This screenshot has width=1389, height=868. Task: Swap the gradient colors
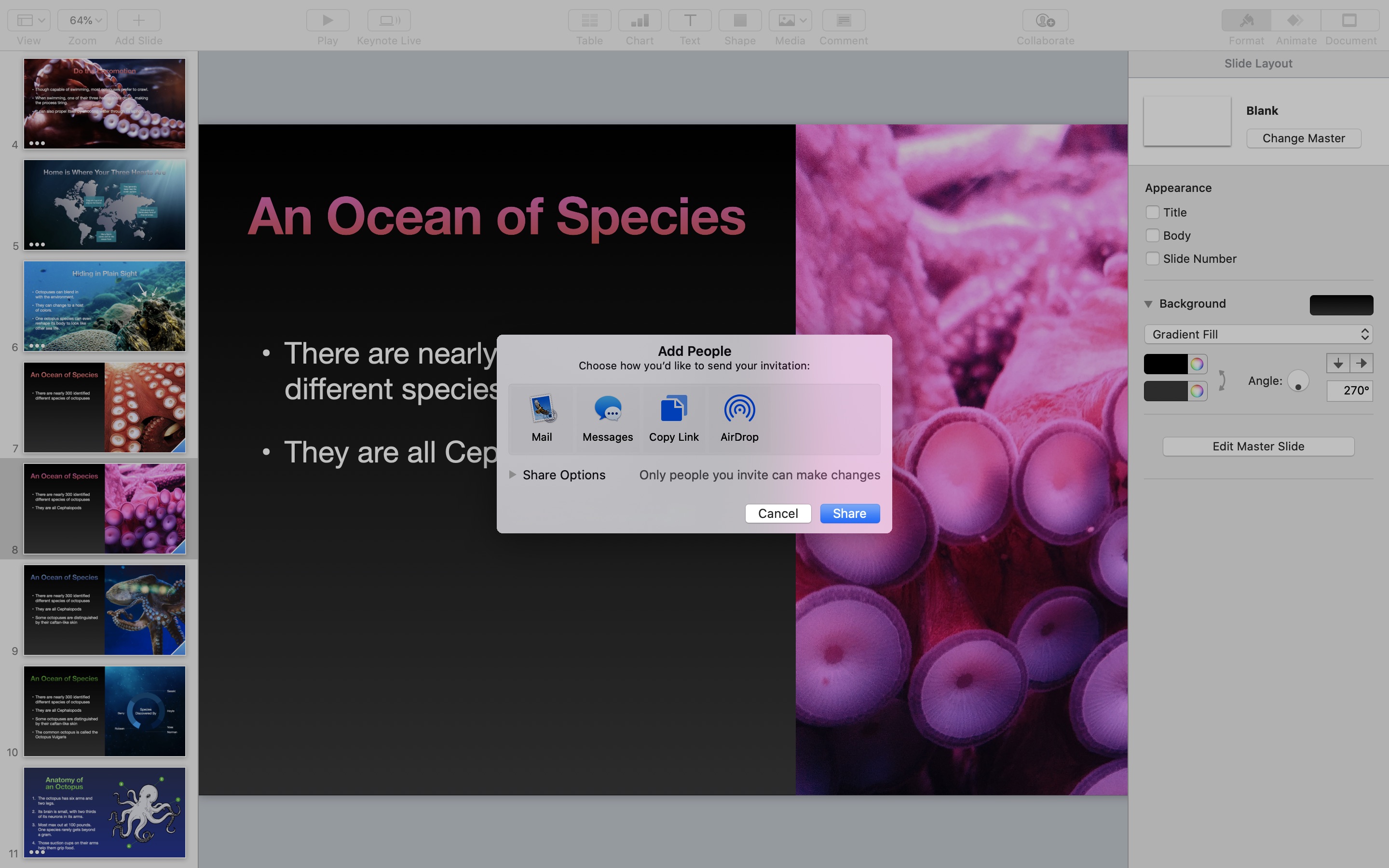tap(1222, 380)
